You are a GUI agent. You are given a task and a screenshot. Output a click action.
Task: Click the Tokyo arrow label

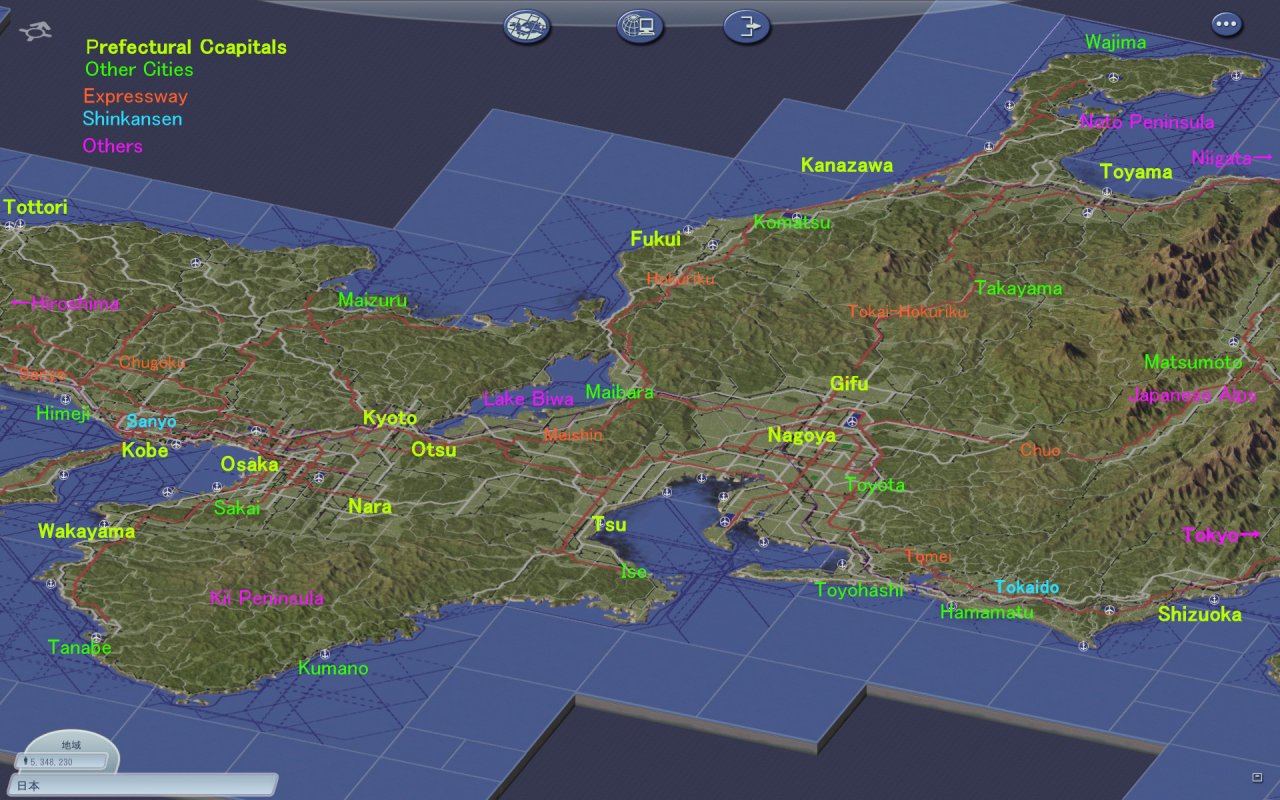[1220, 536]
